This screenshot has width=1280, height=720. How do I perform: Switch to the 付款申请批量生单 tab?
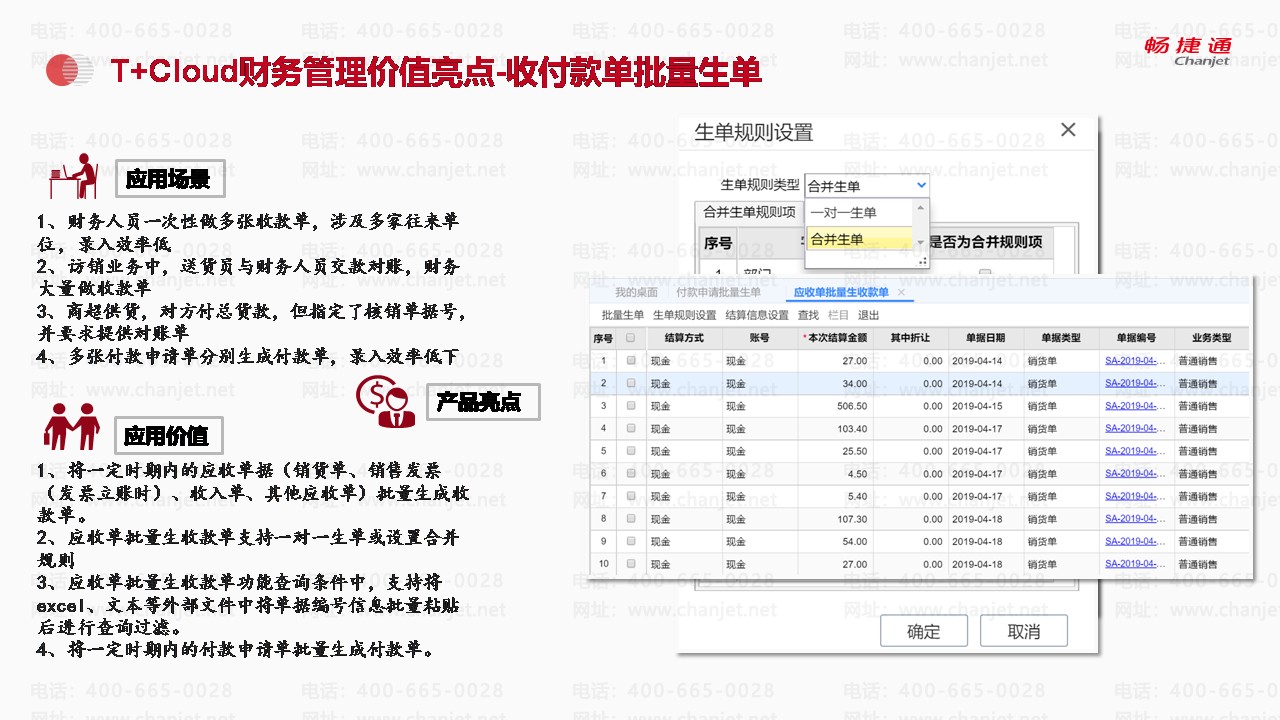[718, 292]
